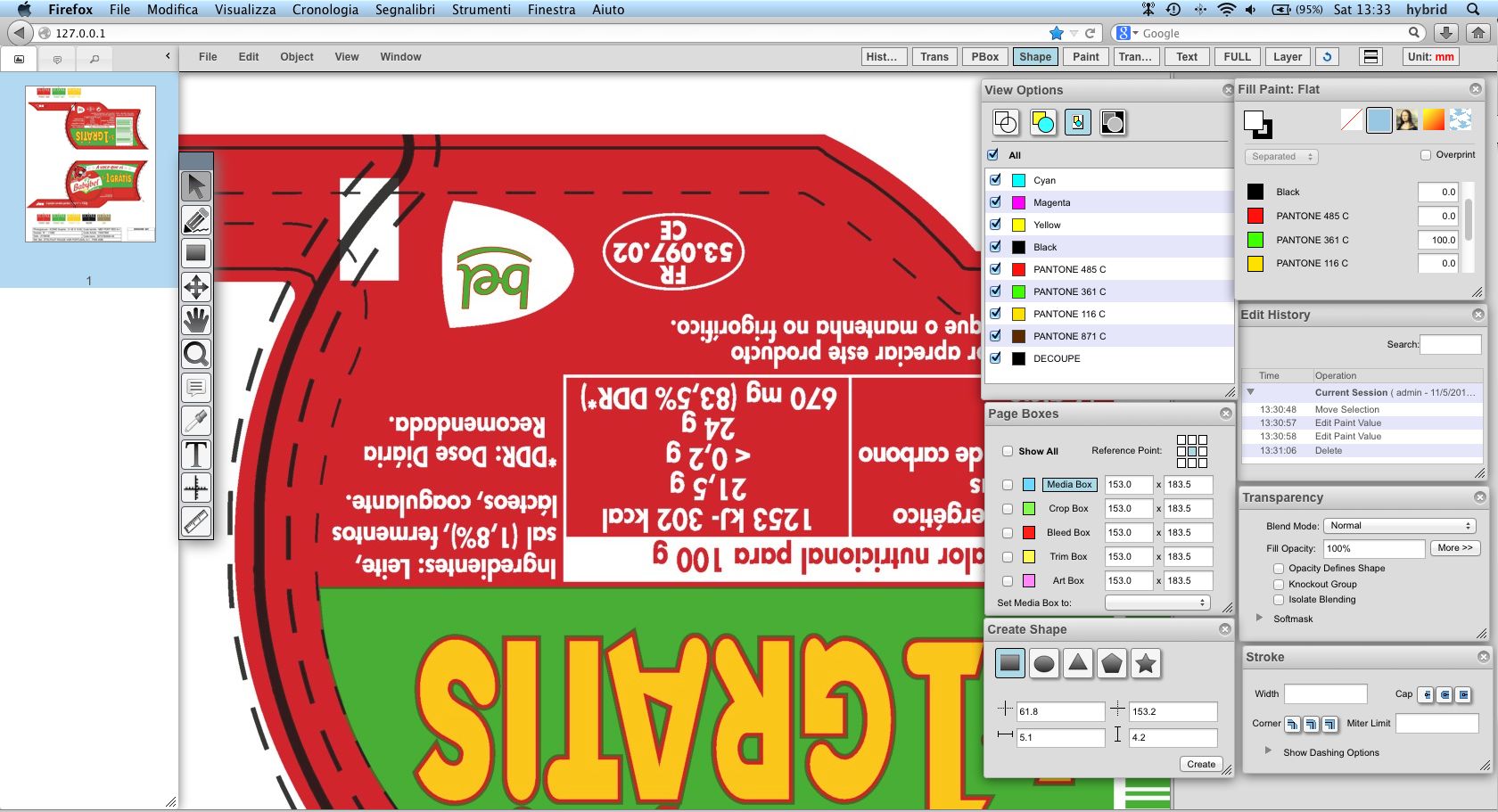Toggle All separations checkbox

tap(993, 154)
